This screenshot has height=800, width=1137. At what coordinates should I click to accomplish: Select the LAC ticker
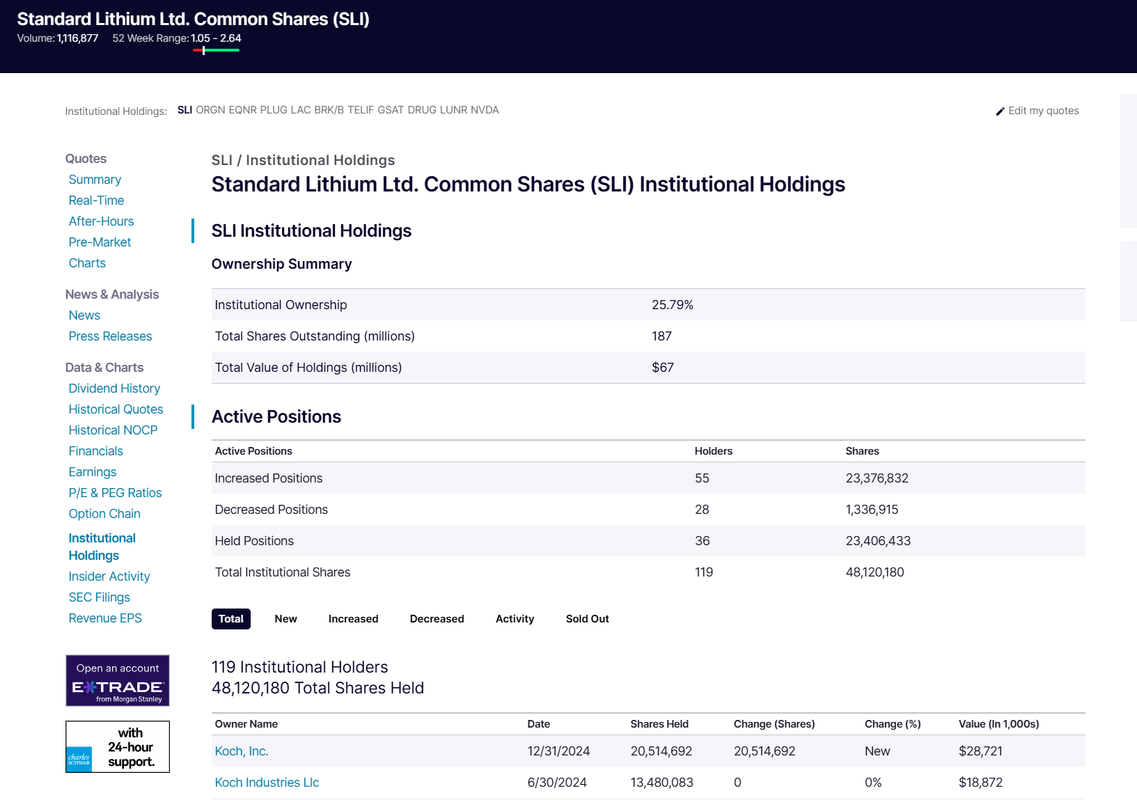click(301, 110)
